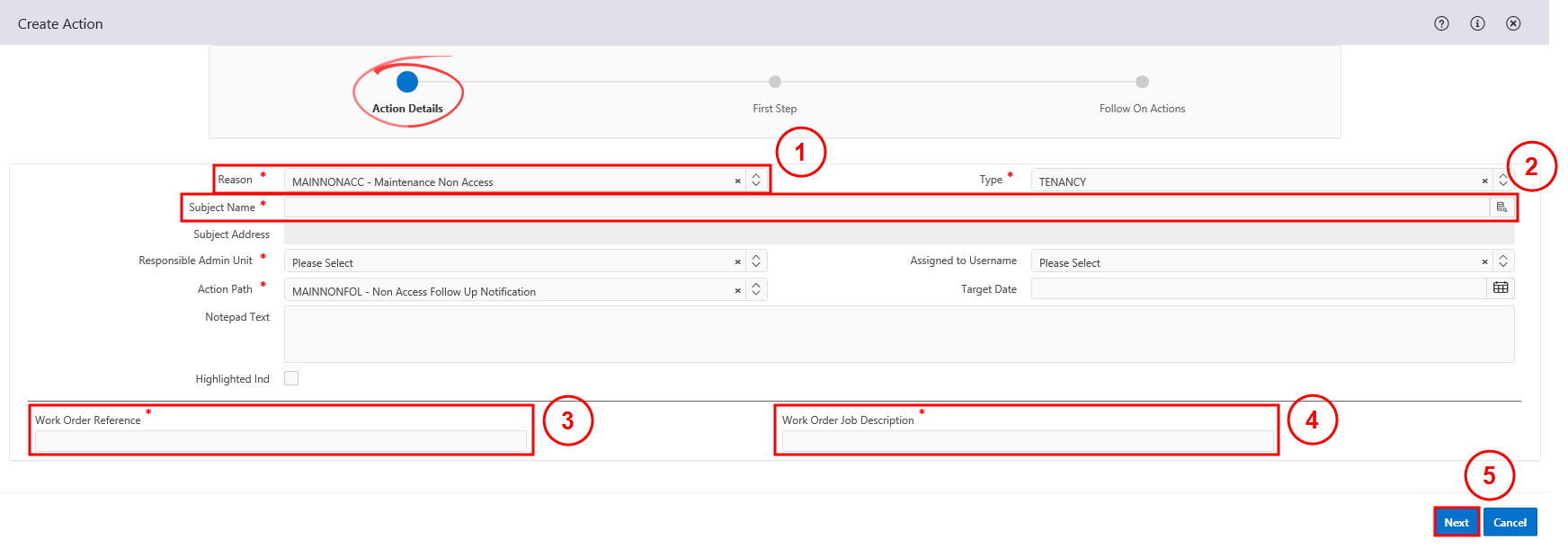
Task: Clear the Responsible Admin Unit selection
Action: (737, 262)
